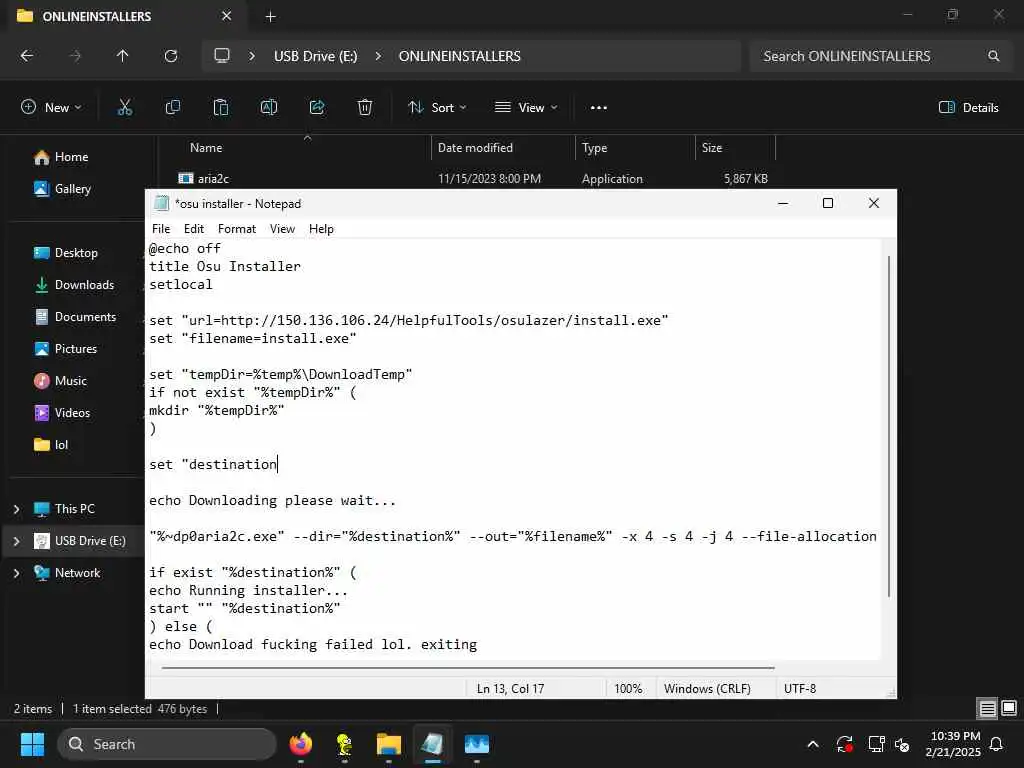Open File Explorer taskbar icon
Viewport: 1024px width, 768px height.
tap(389, 744)
